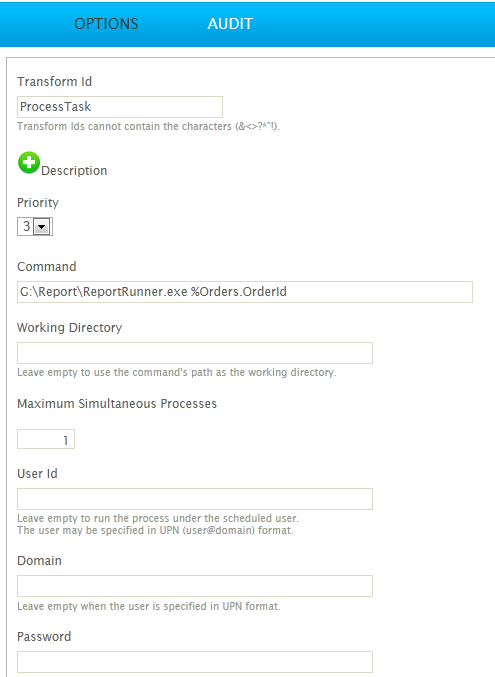Click the Command field label
This screenshot has width=495, height=677.
pos(47,267)
